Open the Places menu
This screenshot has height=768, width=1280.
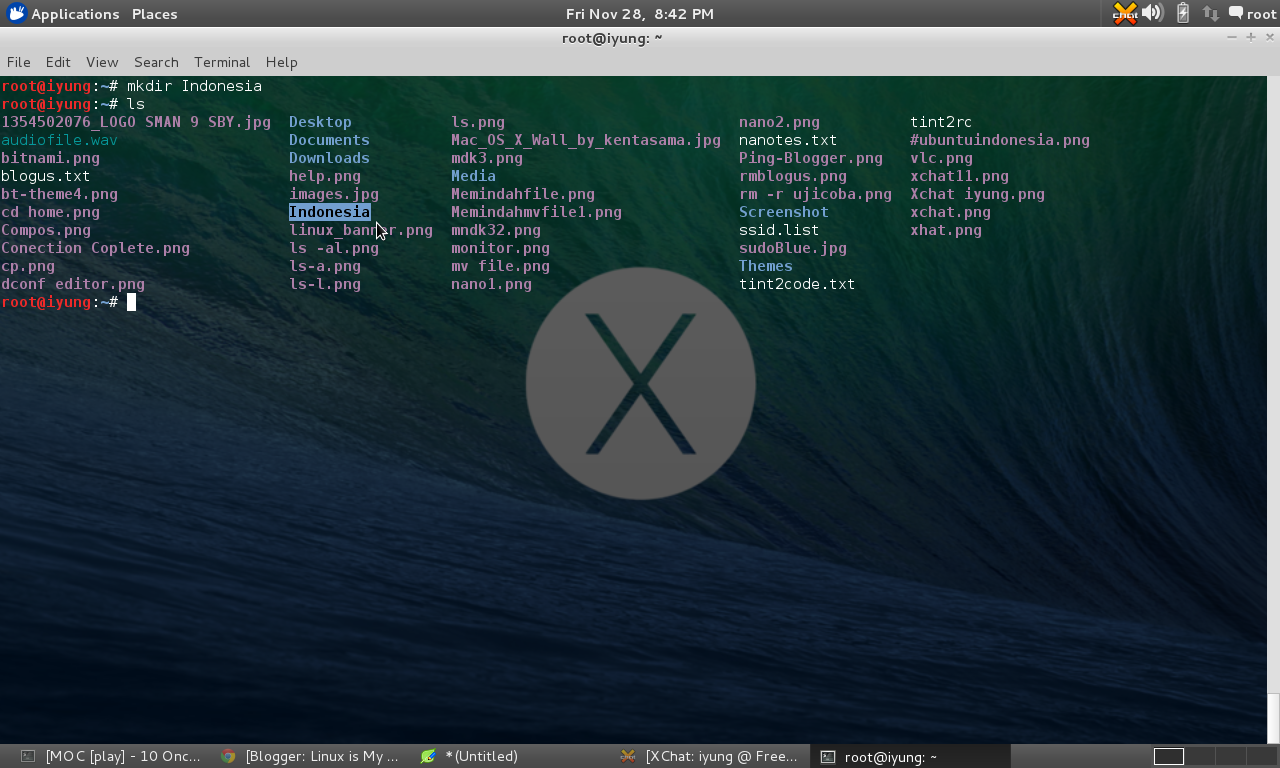tap(153, 14)
